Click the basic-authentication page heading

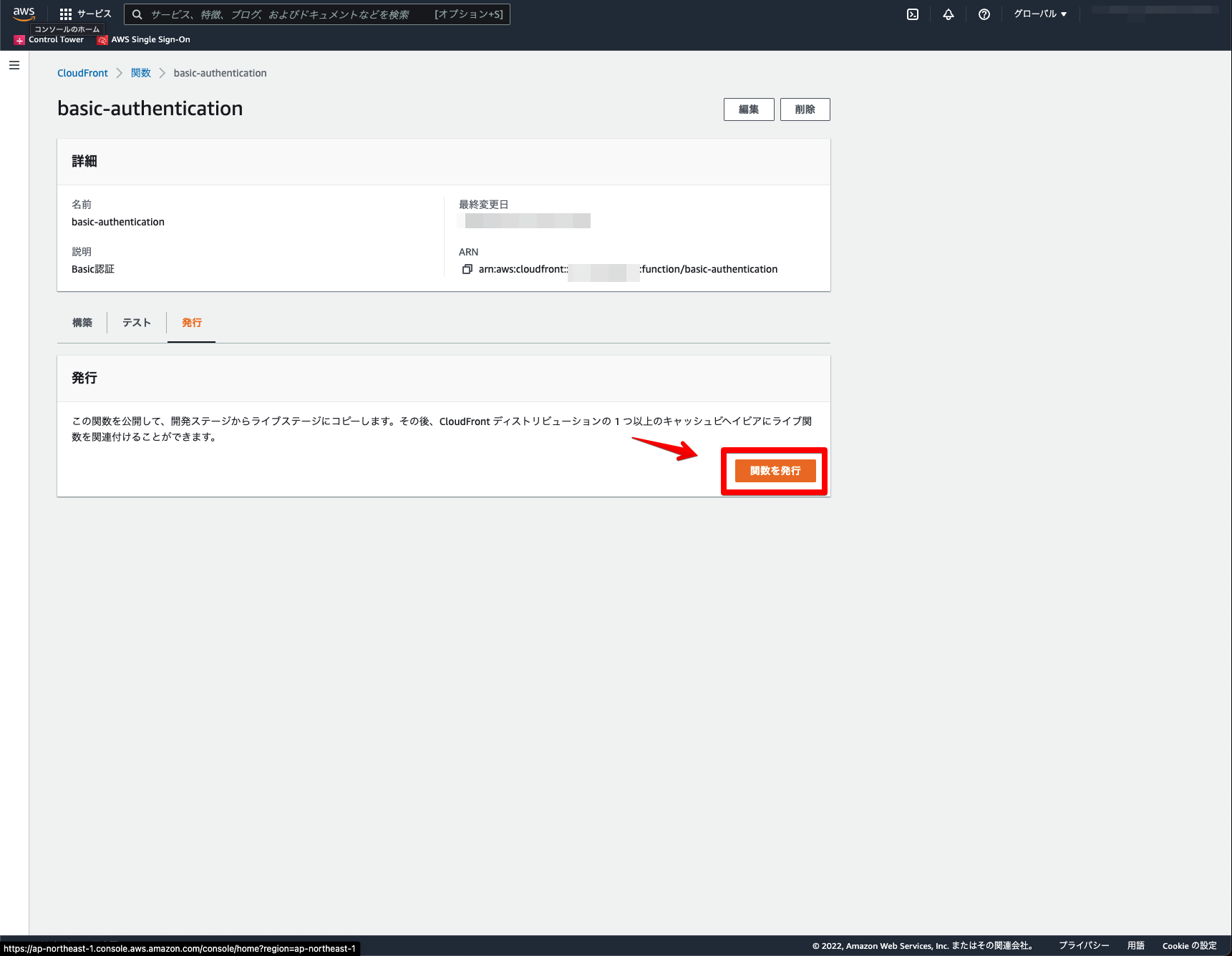(150, 109)
